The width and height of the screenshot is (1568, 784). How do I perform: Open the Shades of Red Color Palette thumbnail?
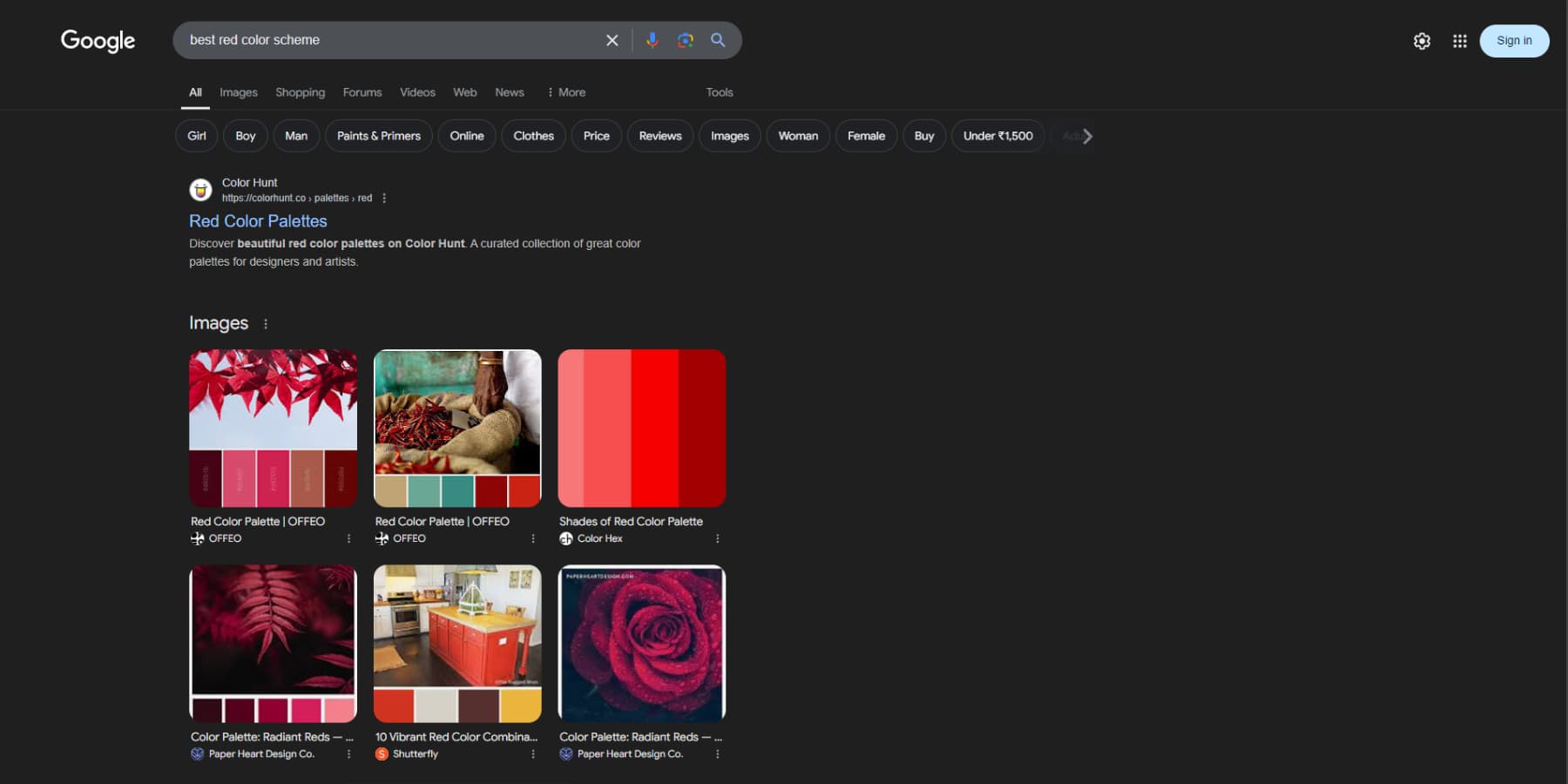point(642,428)
